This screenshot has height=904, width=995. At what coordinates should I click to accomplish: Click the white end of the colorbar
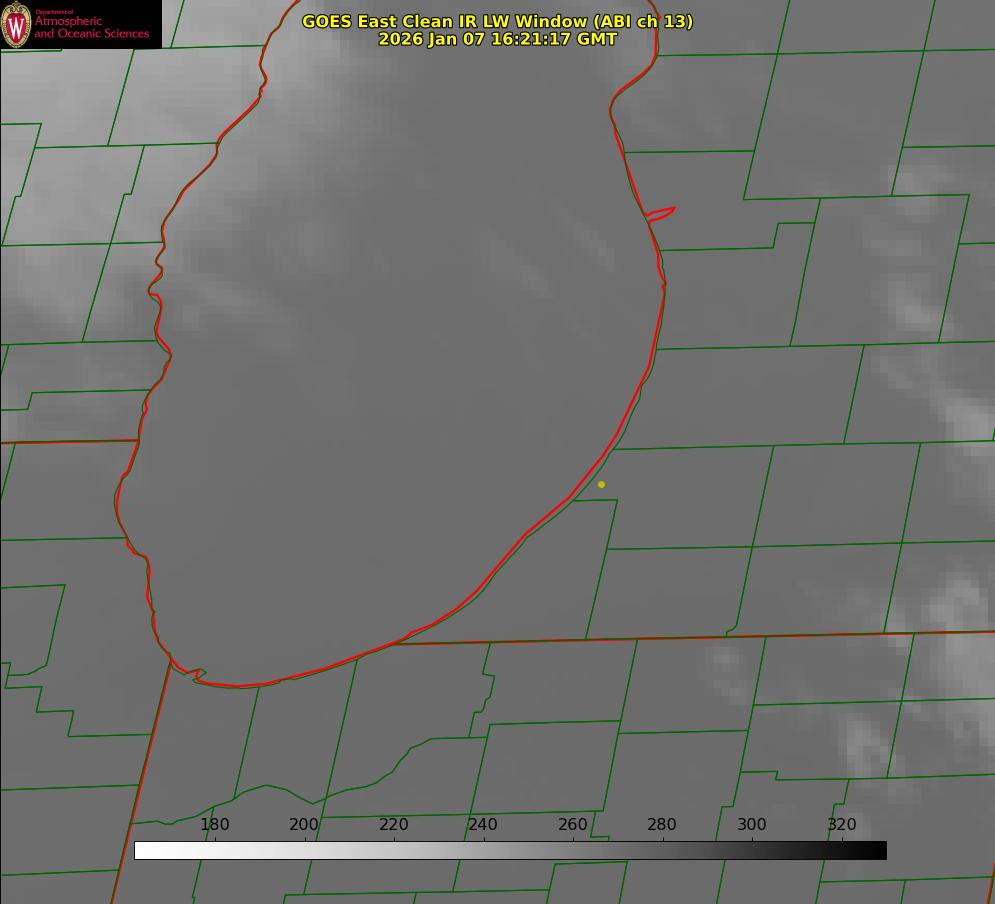click(x=142, y=851)
